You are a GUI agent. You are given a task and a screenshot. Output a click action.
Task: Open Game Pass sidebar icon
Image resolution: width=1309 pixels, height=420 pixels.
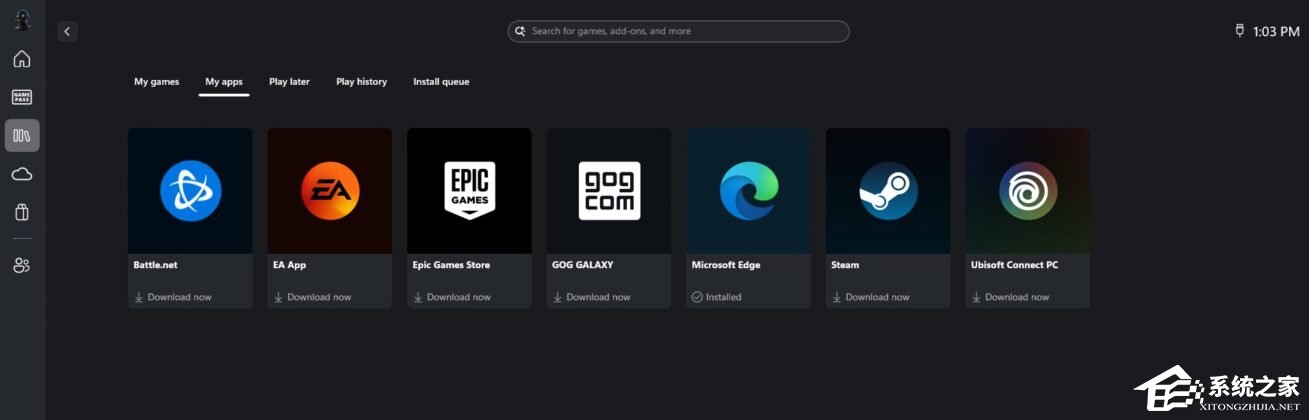(x=22, y=97)
